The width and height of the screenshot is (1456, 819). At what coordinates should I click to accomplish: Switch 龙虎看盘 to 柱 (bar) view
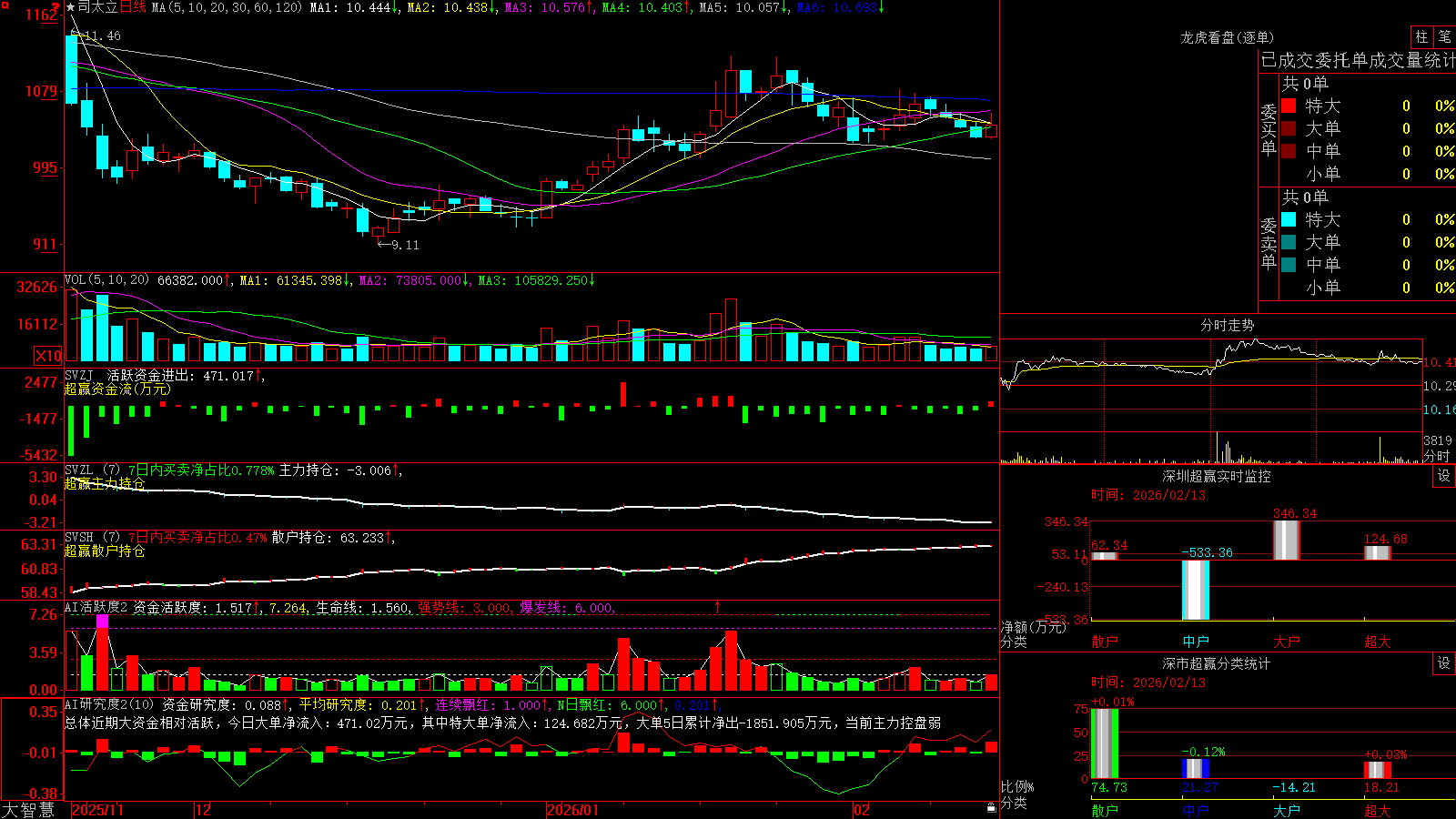1421,37
